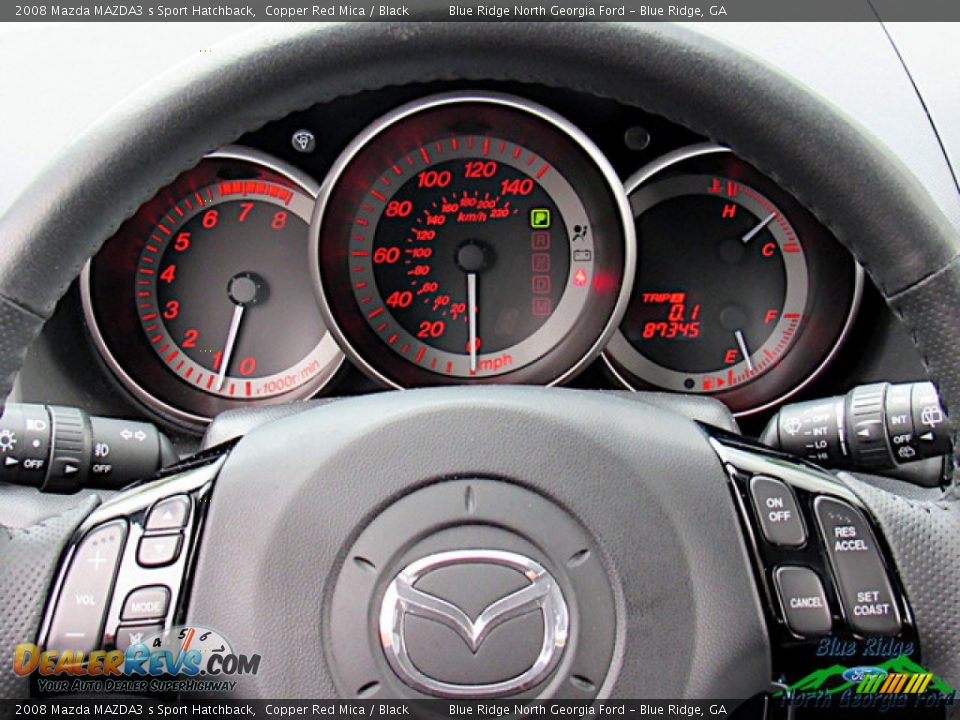
Task: Click the fog lamp icon on the left stalk
Action: (102, 449)
